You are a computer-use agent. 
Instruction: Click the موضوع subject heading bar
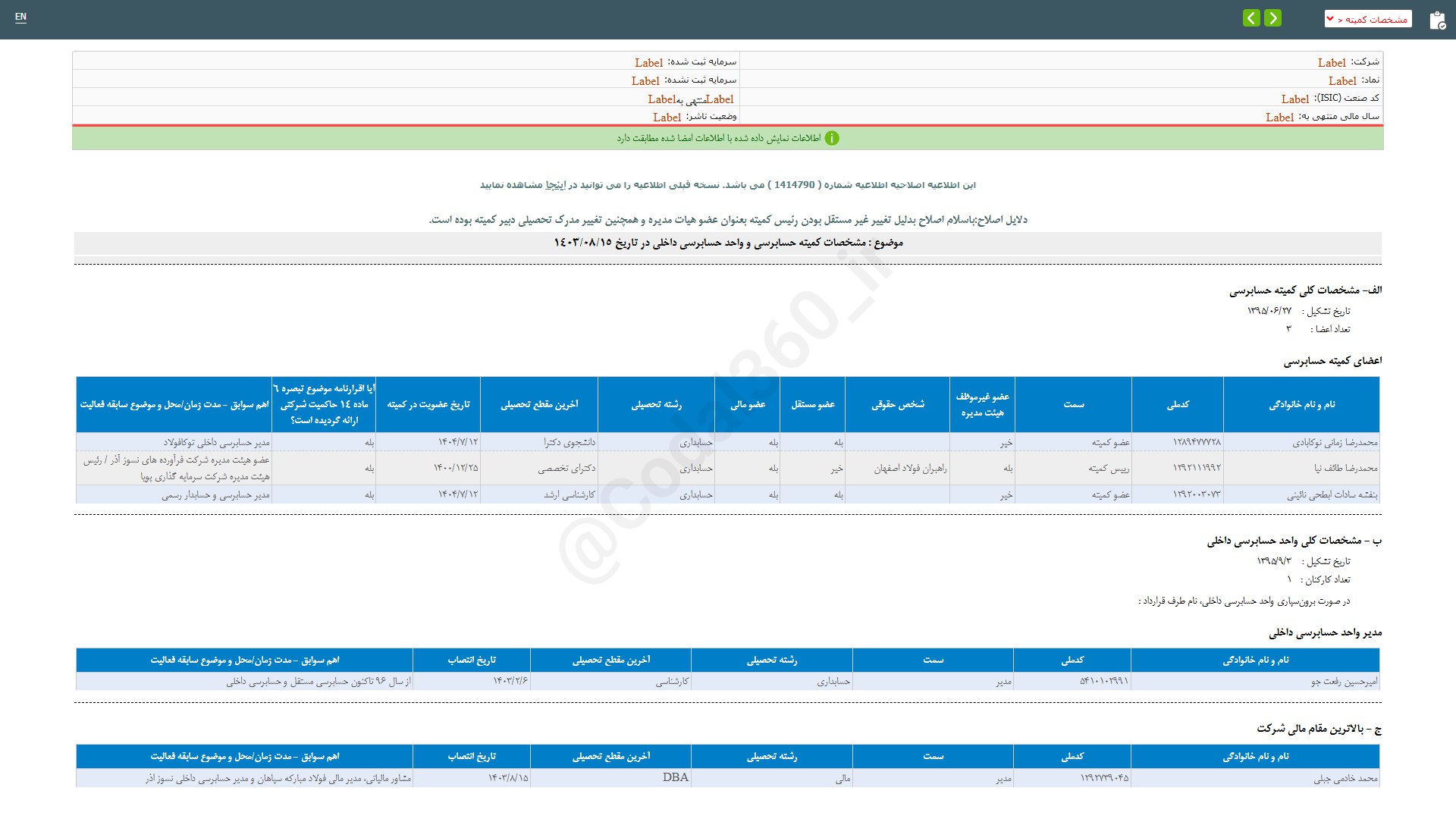(x=727, y=243)
